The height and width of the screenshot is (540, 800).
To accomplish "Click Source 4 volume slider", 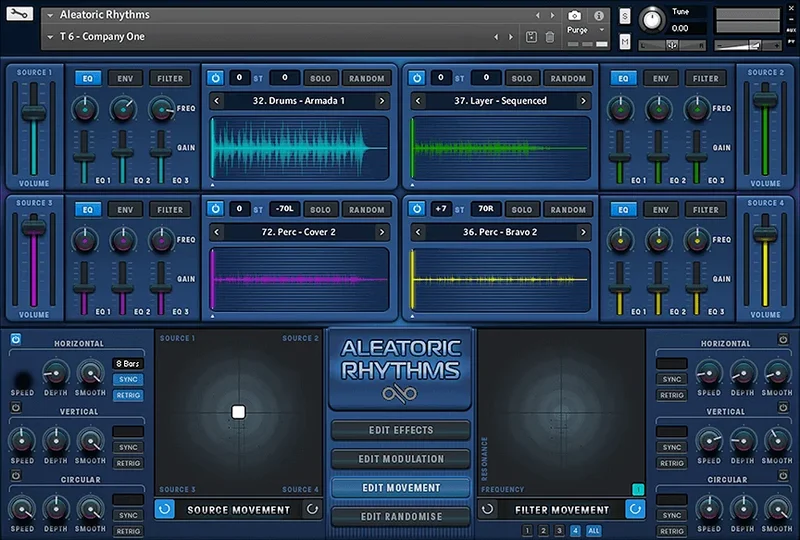I will [765, 234].
